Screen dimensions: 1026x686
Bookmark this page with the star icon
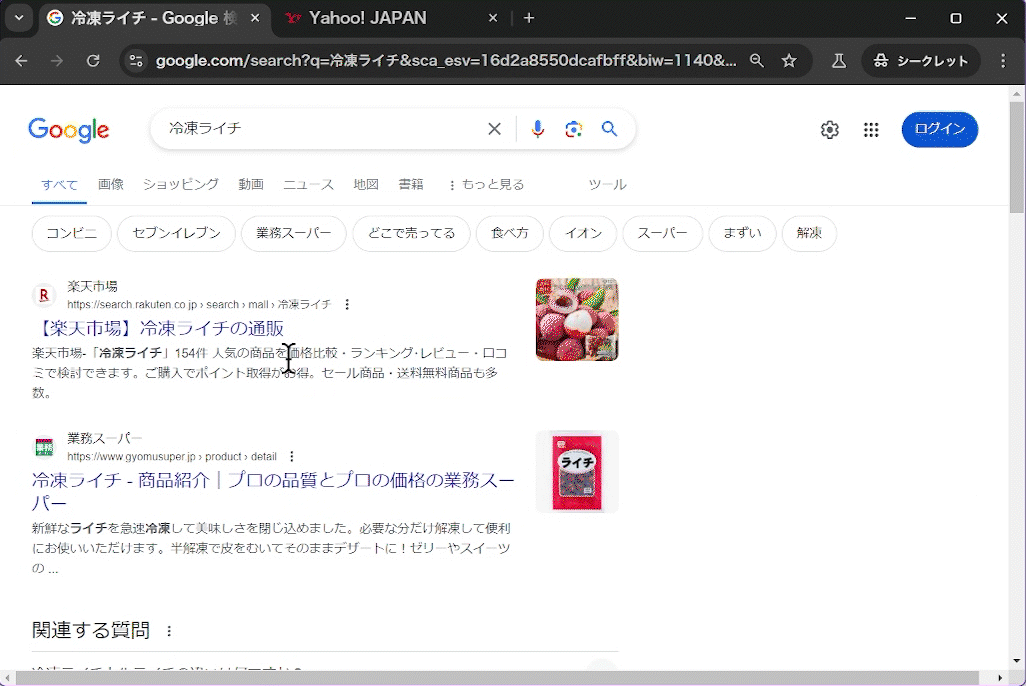tap(789, 61)
